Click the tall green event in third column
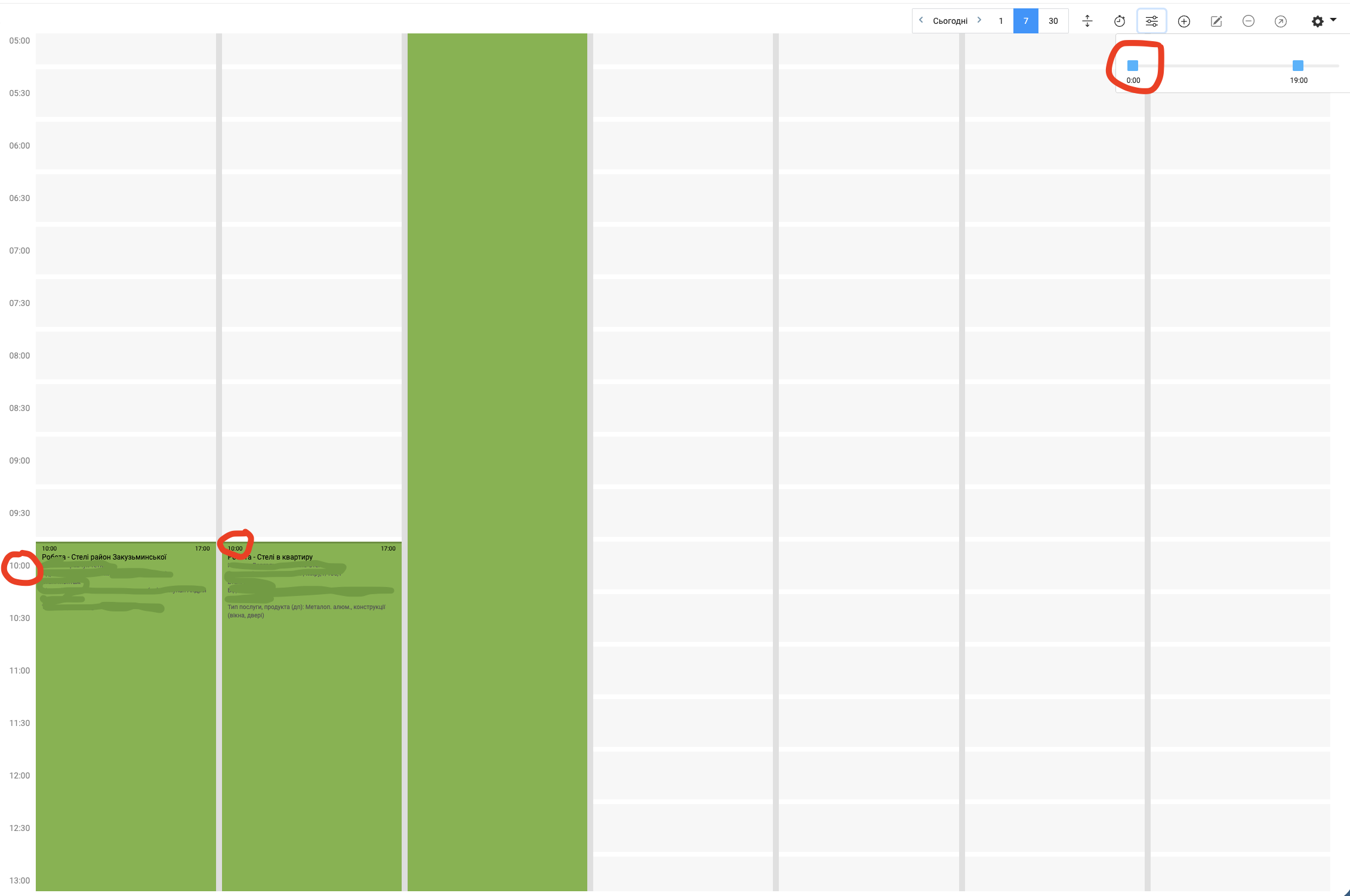1350x896 pixels. coord(497,418)
